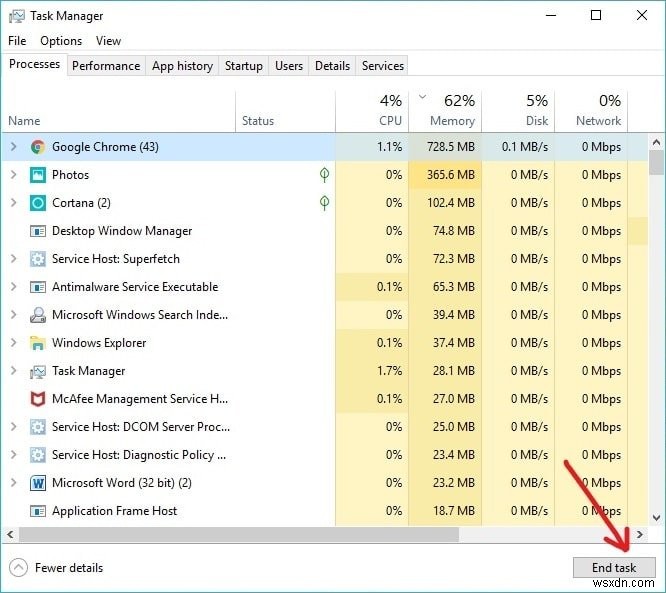Click the Cortana suspended leaf status icon
Viewport: 666px width, 593px height.
325,203
